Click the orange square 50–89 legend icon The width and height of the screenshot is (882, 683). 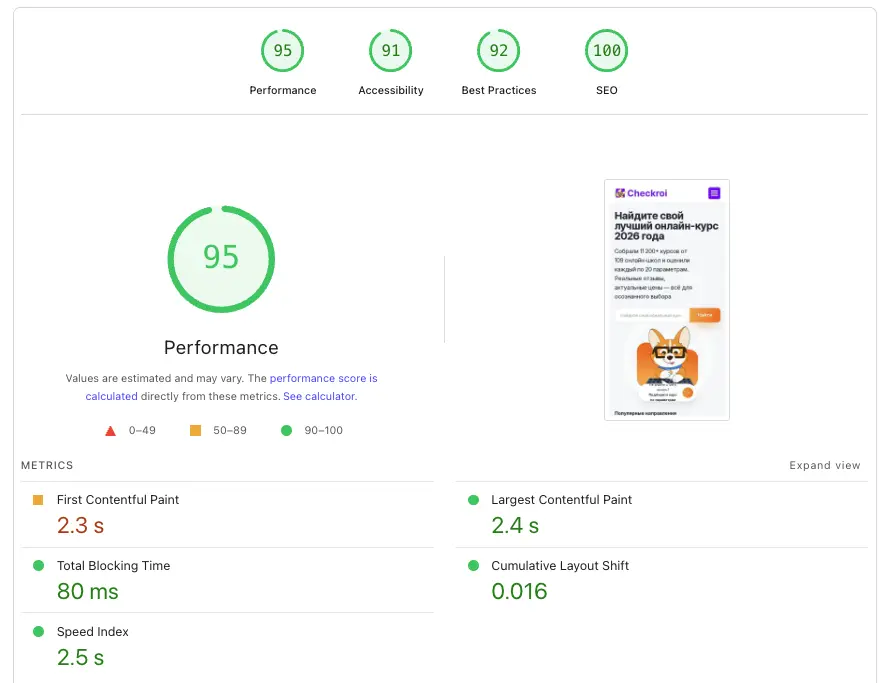(x=195, y=430)
